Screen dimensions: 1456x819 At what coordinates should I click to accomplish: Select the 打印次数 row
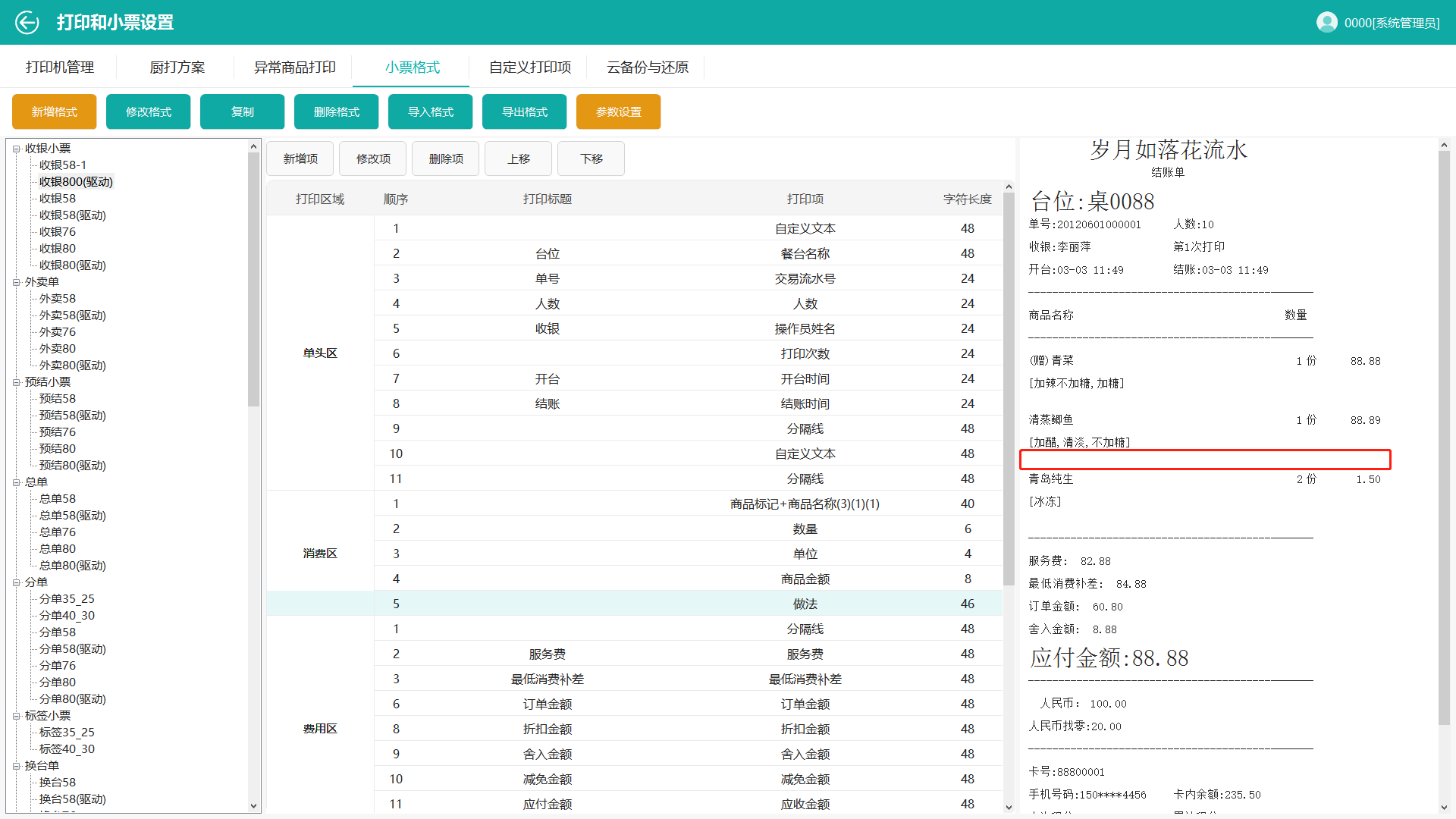(x=689, y=353)
